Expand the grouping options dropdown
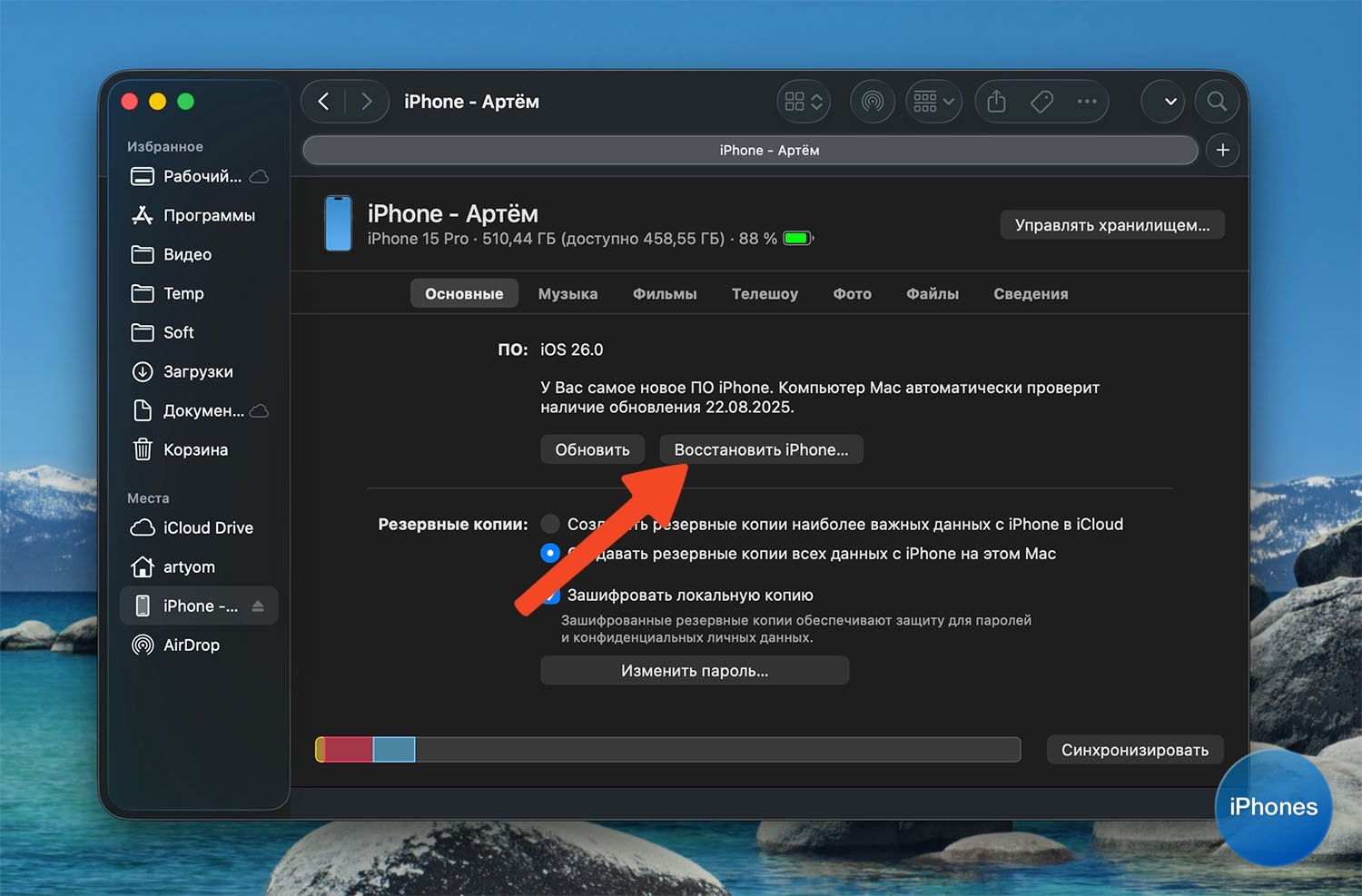This screenshot has width=1362, height=896. click(933, 102)
